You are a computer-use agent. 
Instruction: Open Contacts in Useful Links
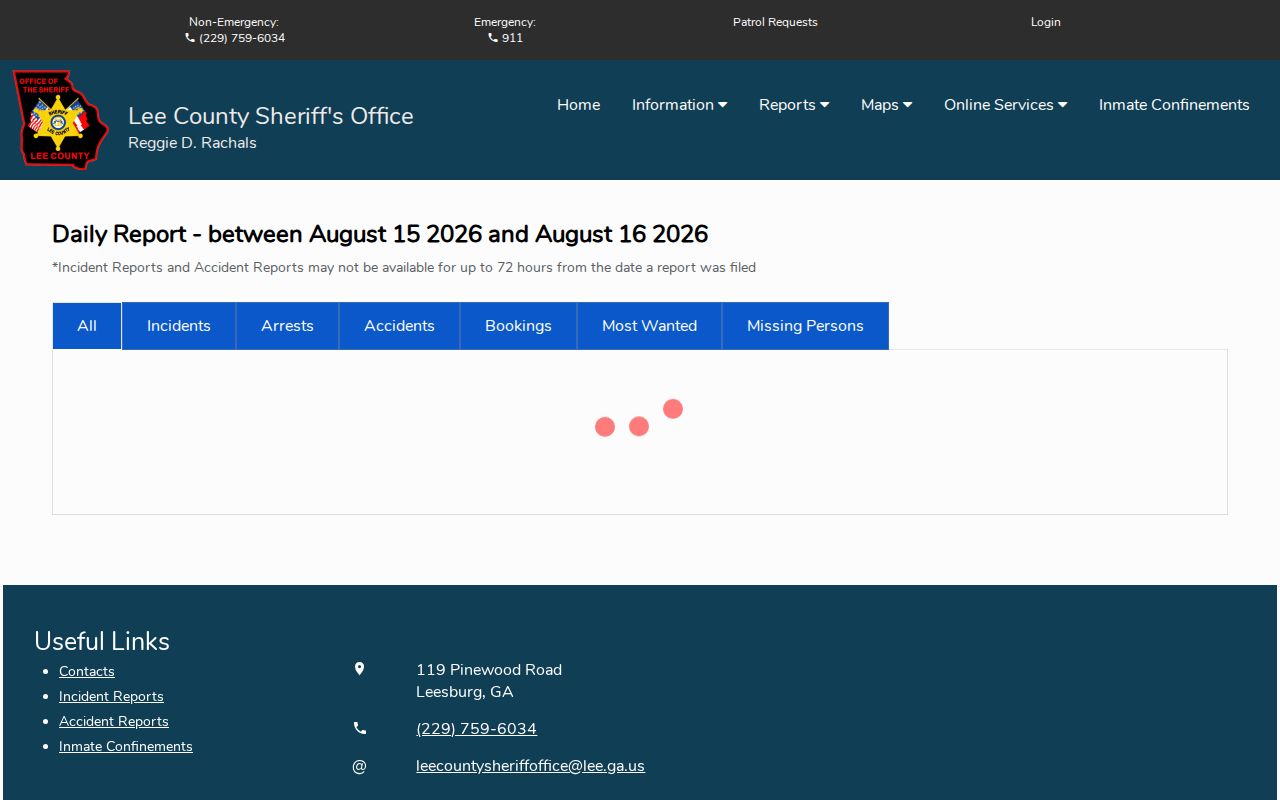[x=87, y=671]
